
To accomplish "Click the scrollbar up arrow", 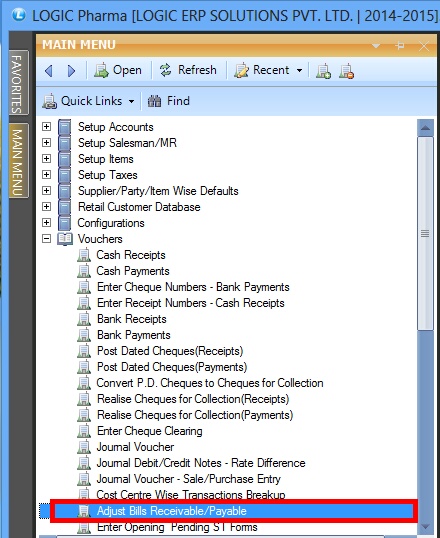I will (x=425, y=128).
